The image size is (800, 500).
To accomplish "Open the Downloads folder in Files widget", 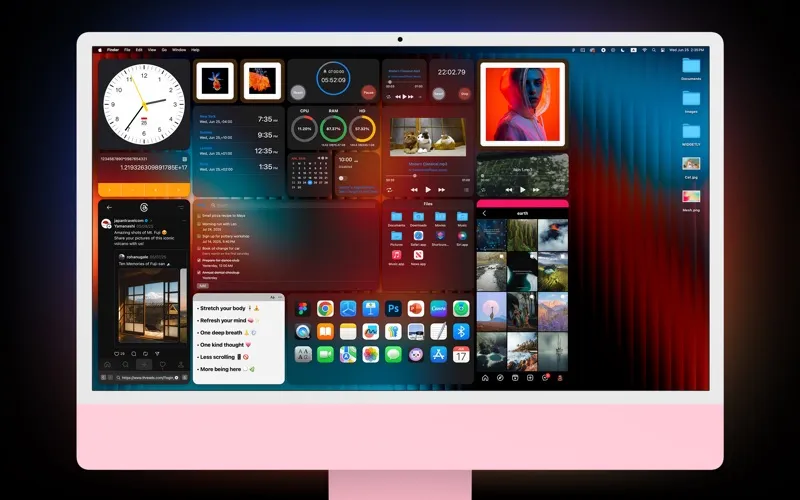I will (x=418, y=218).
